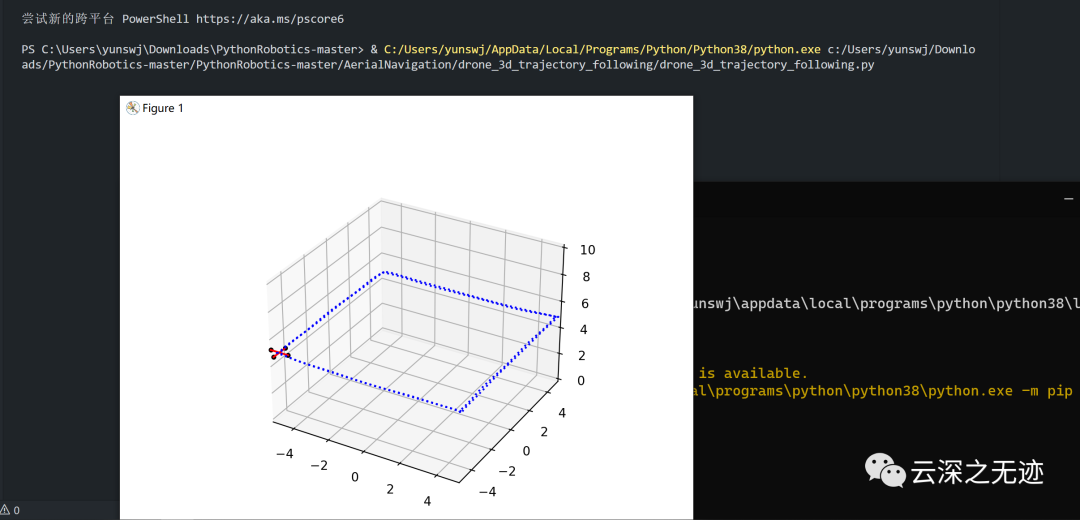Click the 'is available.' text in the black terminal
Image resolution: width=1080 pixels, height=520 pixels.
pos(754,373)
